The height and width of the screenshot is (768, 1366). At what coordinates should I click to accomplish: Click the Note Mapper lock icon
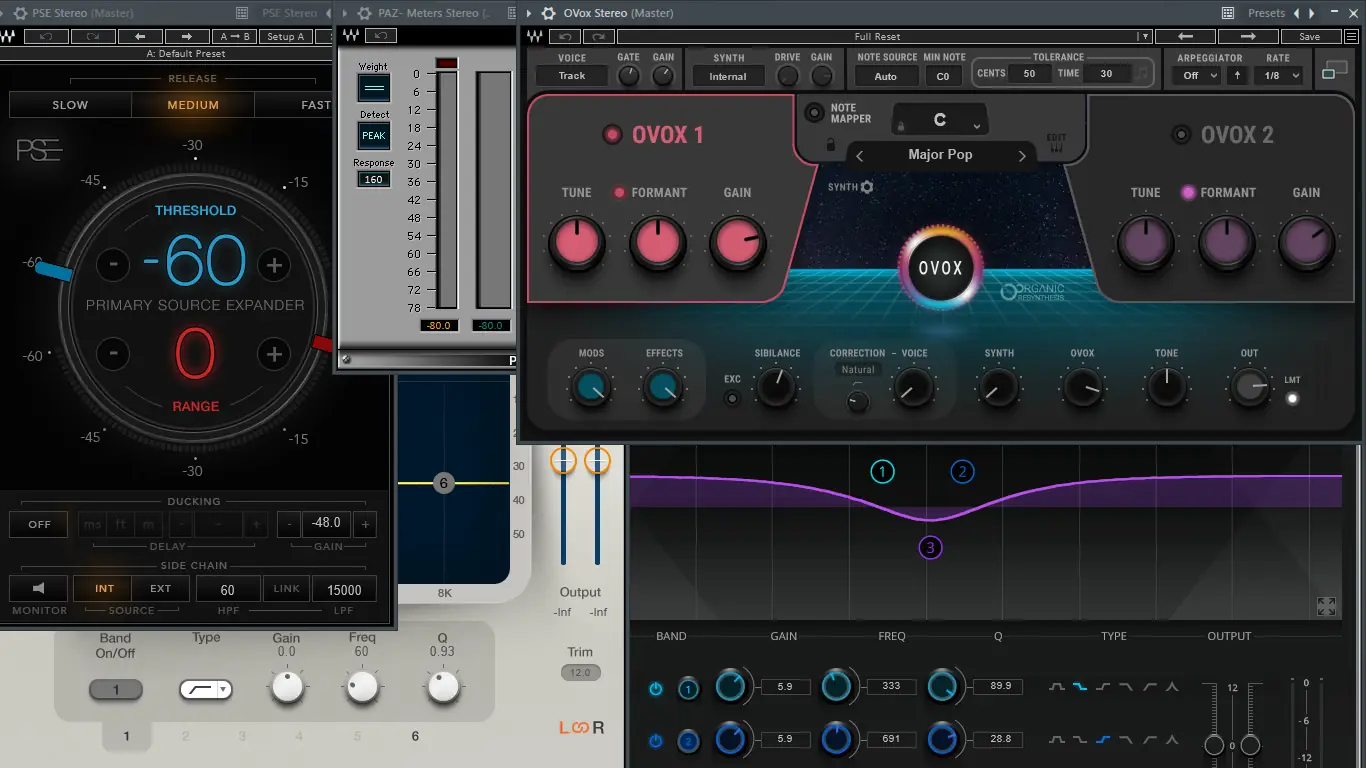[x=830, y=144]
